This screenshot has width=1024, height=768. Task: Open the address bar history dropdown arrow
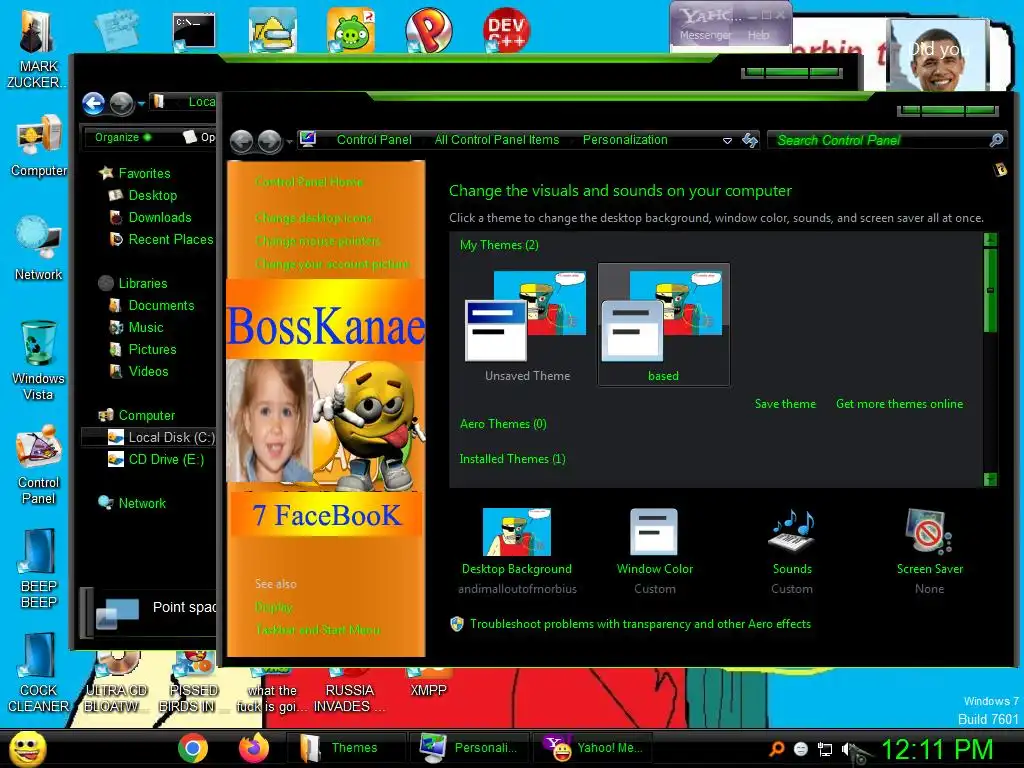click(x=727, y=140)
